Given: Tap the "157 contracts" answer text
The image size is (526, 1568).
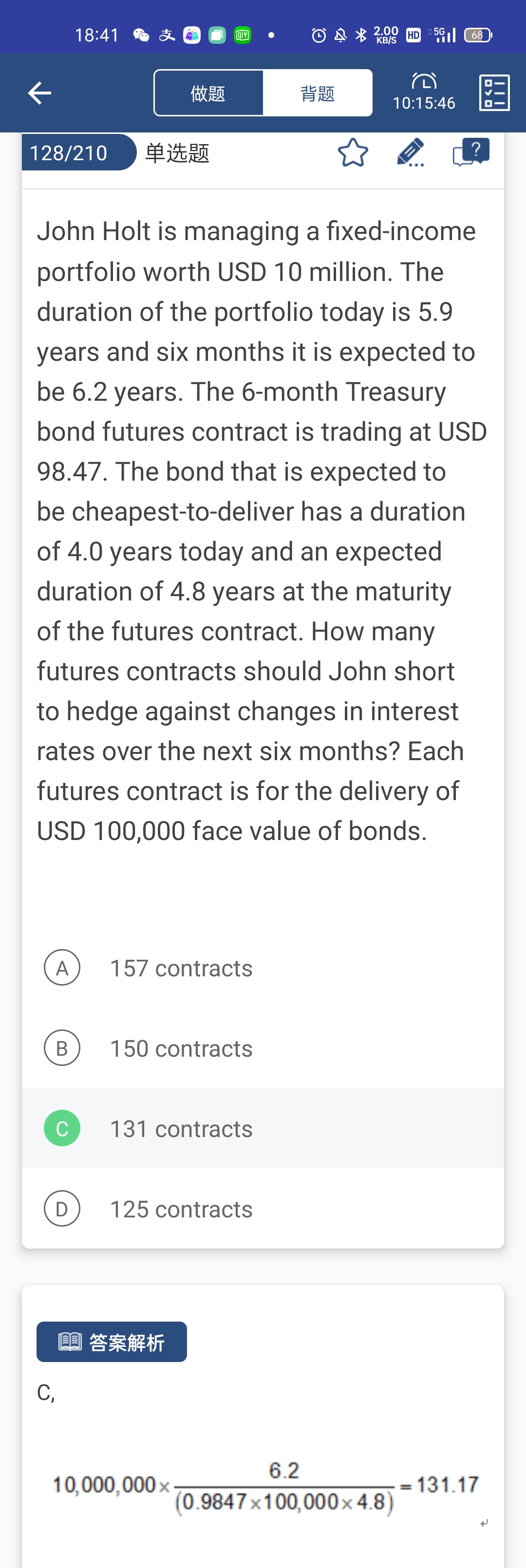Looking at the screenshot, I should pos(181,968).
